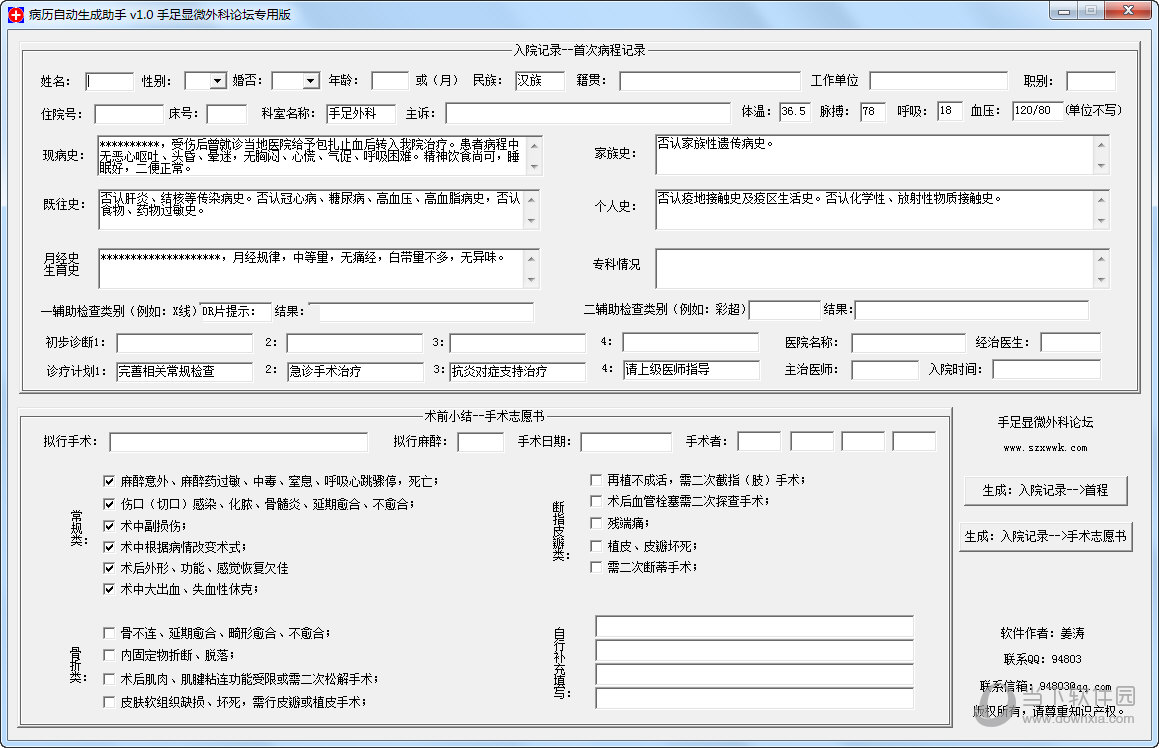This screenshot has height=748, width=1159.
Task: Click the 籍贯 input field
Action: pos(710,81)
